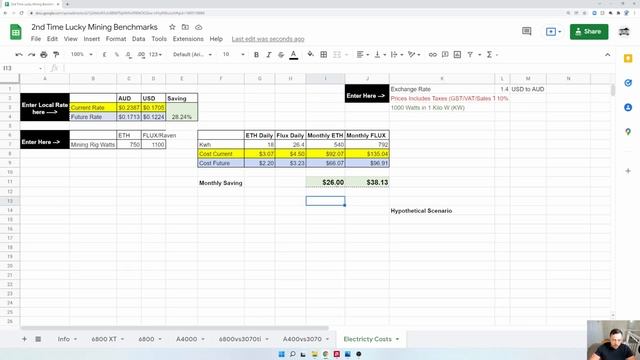Image resolution: width=640 pixels, height=360 pixels.
Task: Open the File menu
Action: [36, 39]
